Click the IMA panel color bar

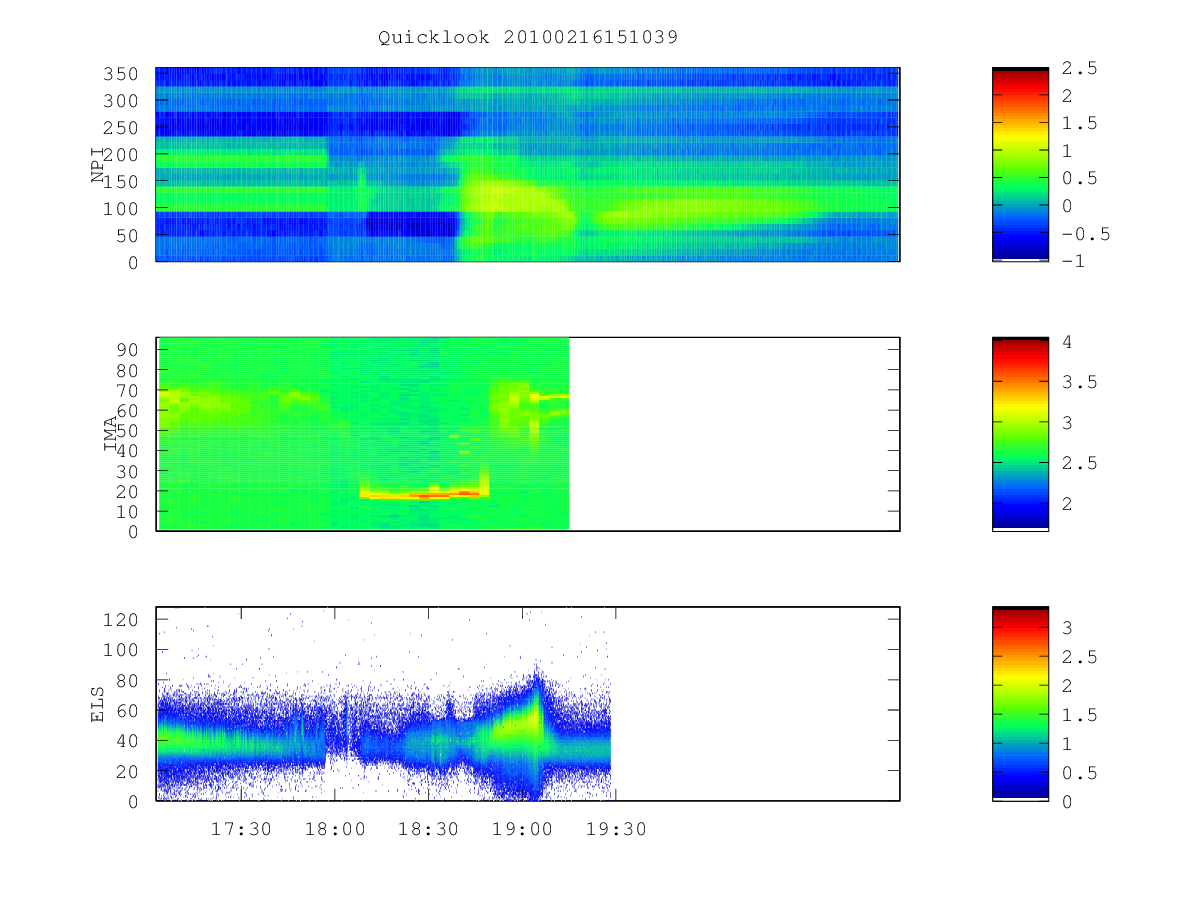click(x=1020, y=434)
